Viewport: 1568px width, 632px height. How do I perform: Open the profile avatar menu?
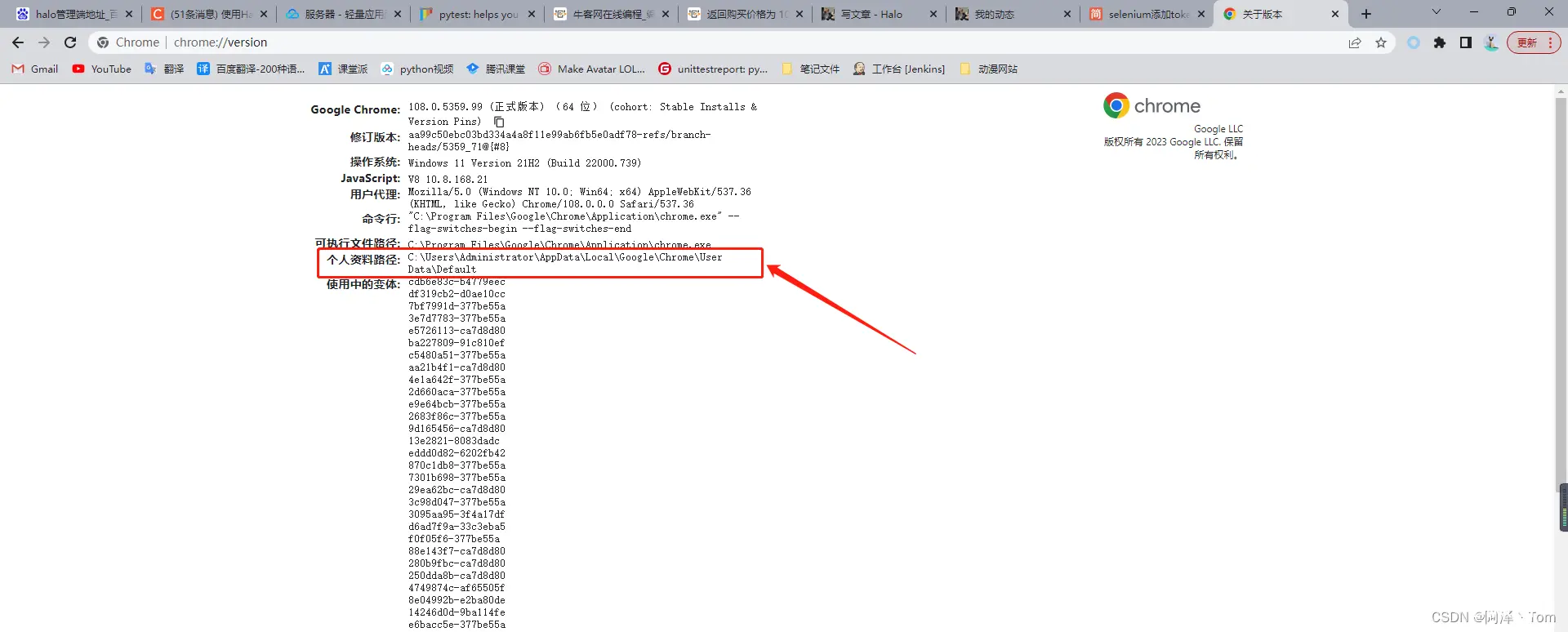click(1491, 42)
